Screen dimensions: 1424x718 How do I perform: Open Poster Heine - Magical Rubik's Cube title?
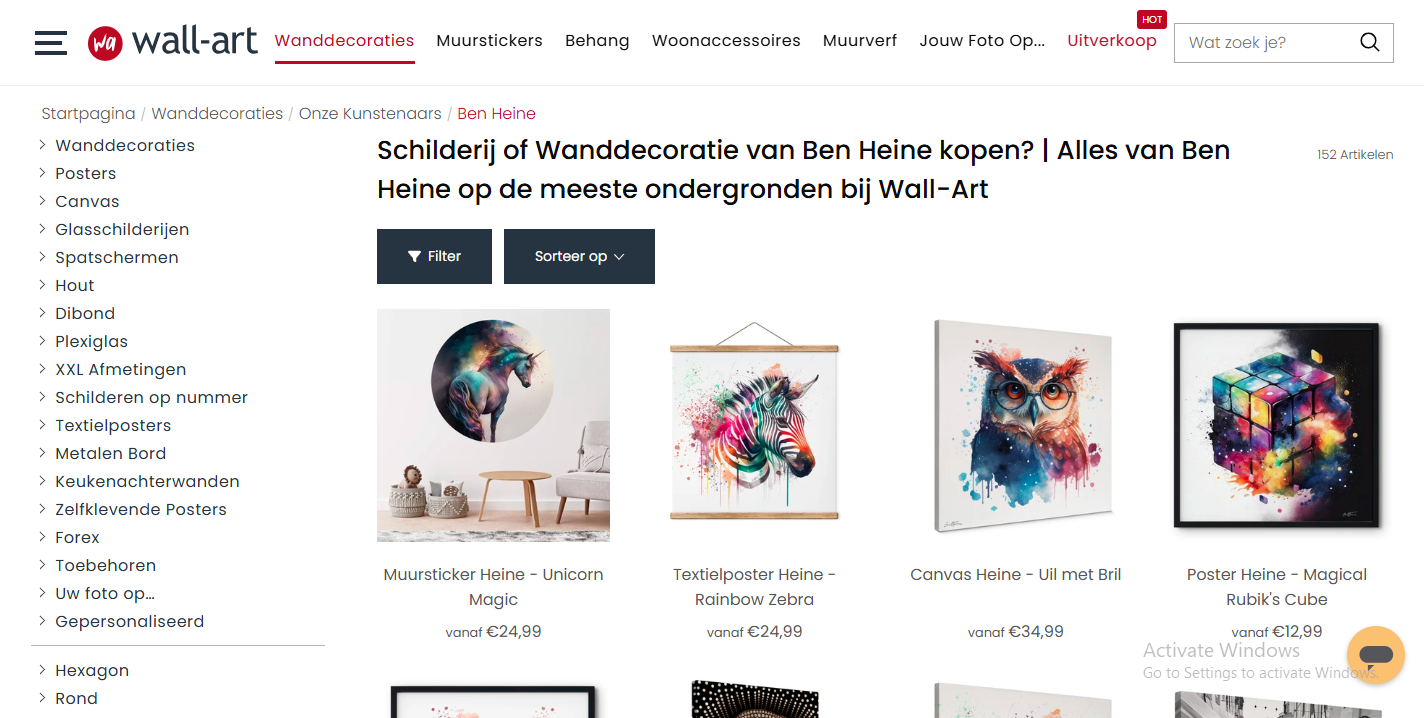point(1277,587)
